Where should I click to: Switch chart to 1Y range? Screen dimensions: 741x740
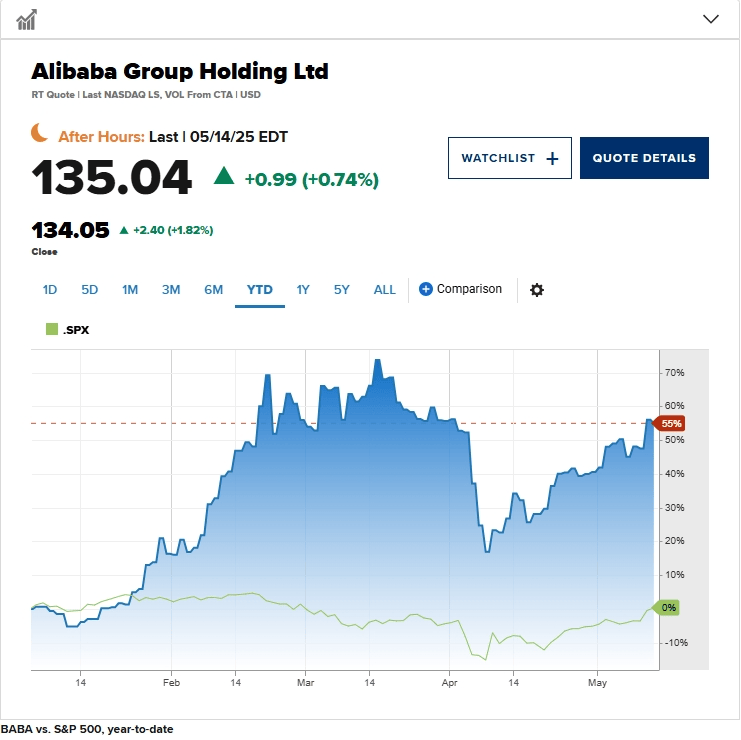(303, 290)
